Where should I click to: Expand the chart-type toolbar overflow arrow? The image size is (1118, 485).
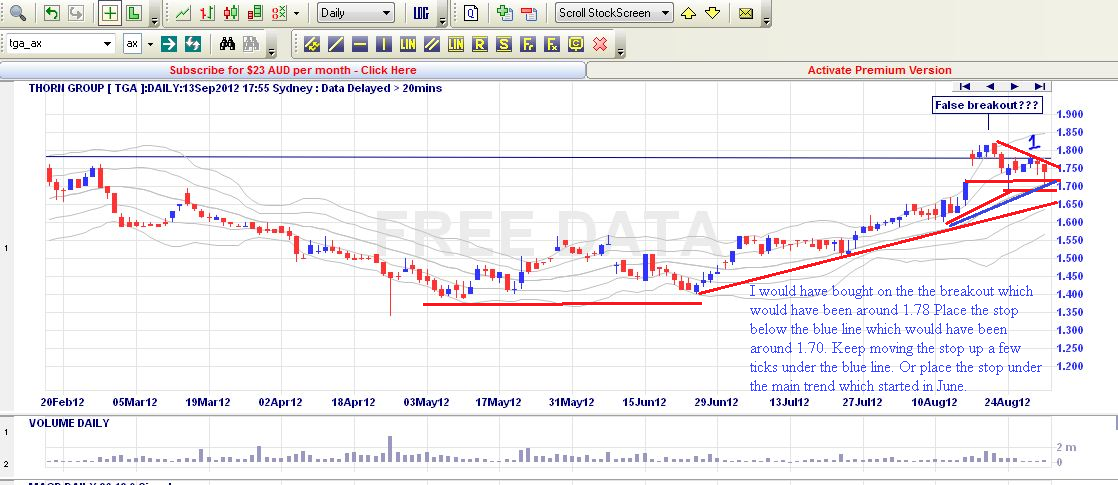tap(443, 21)
